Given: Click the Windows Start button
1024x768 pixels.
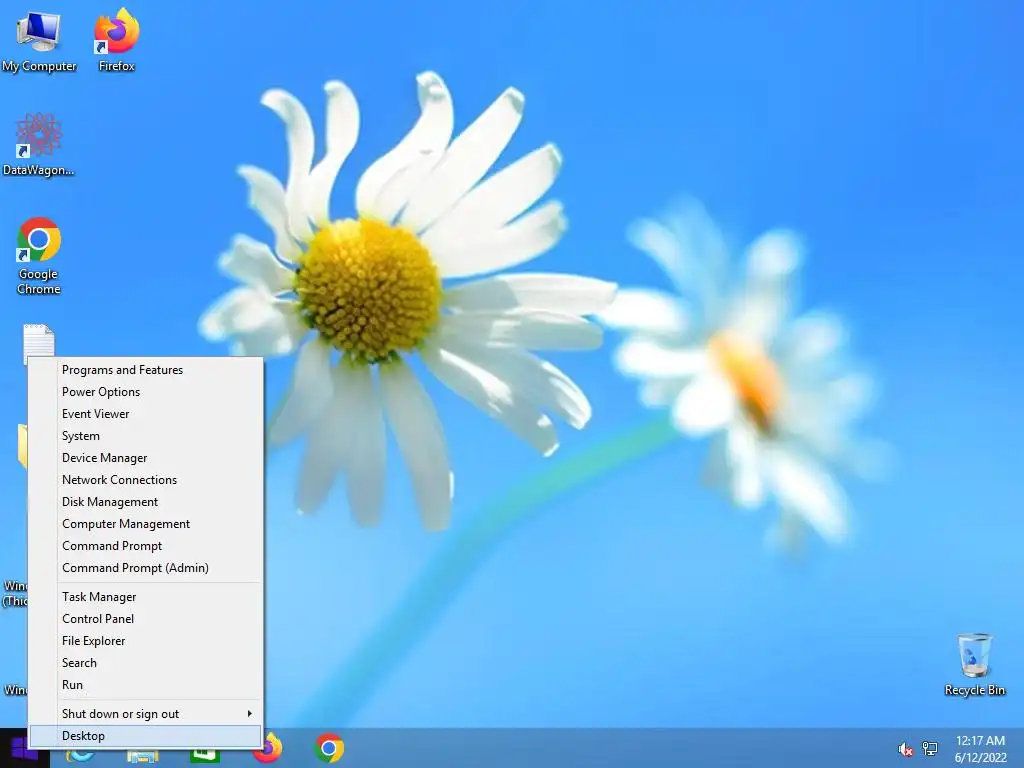Looking at the screenshot, I should coord(24,749).
